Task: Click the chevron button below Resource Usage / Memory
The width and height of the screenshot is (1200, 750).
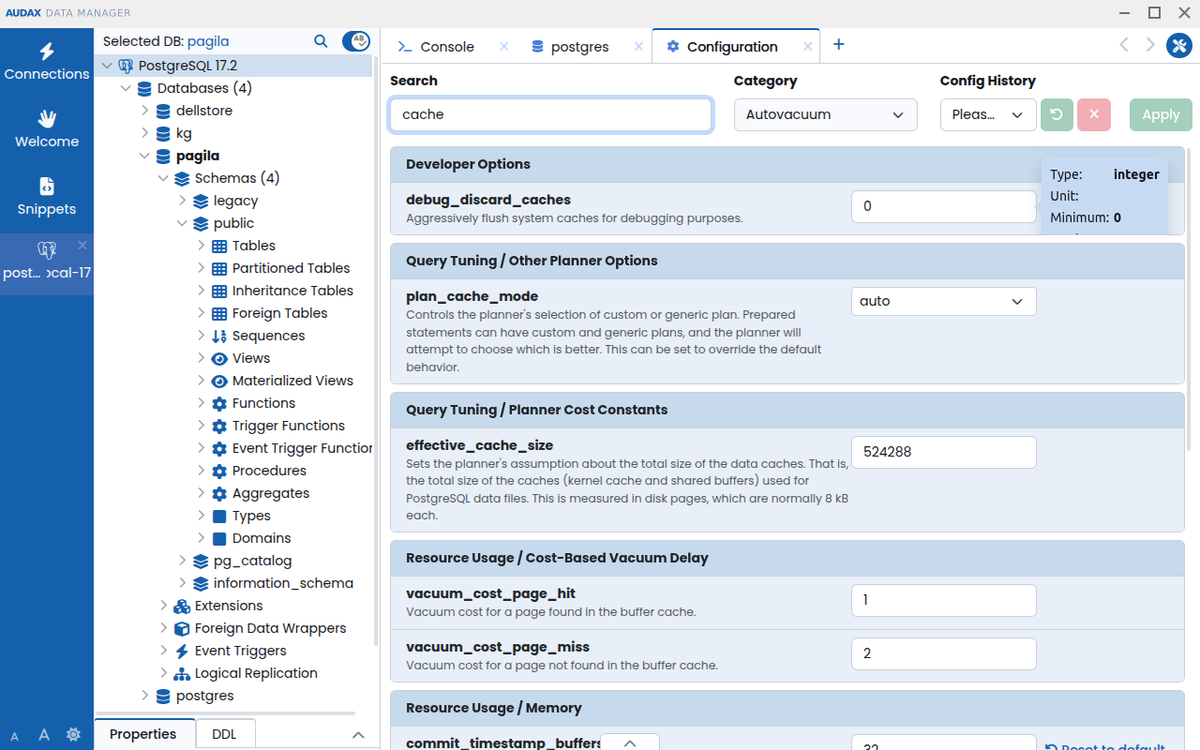Action: pyautogui.click(x=630, y=743)
